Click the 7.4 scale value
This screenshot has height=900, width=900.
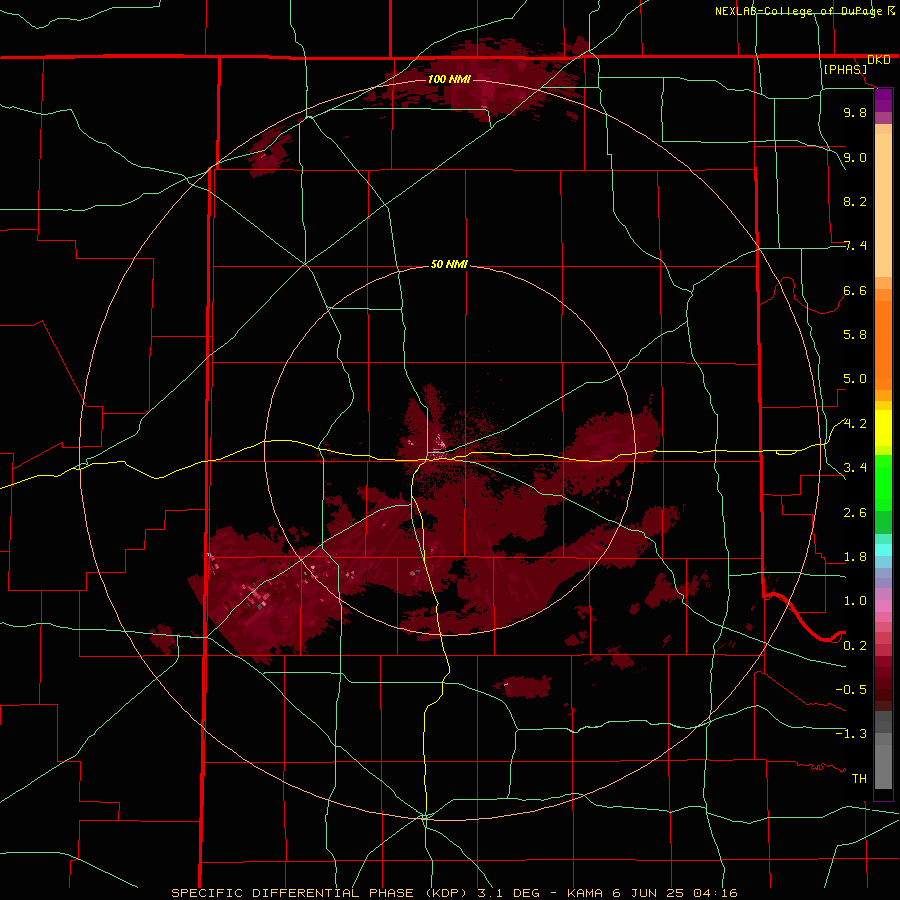pos(855,246)
